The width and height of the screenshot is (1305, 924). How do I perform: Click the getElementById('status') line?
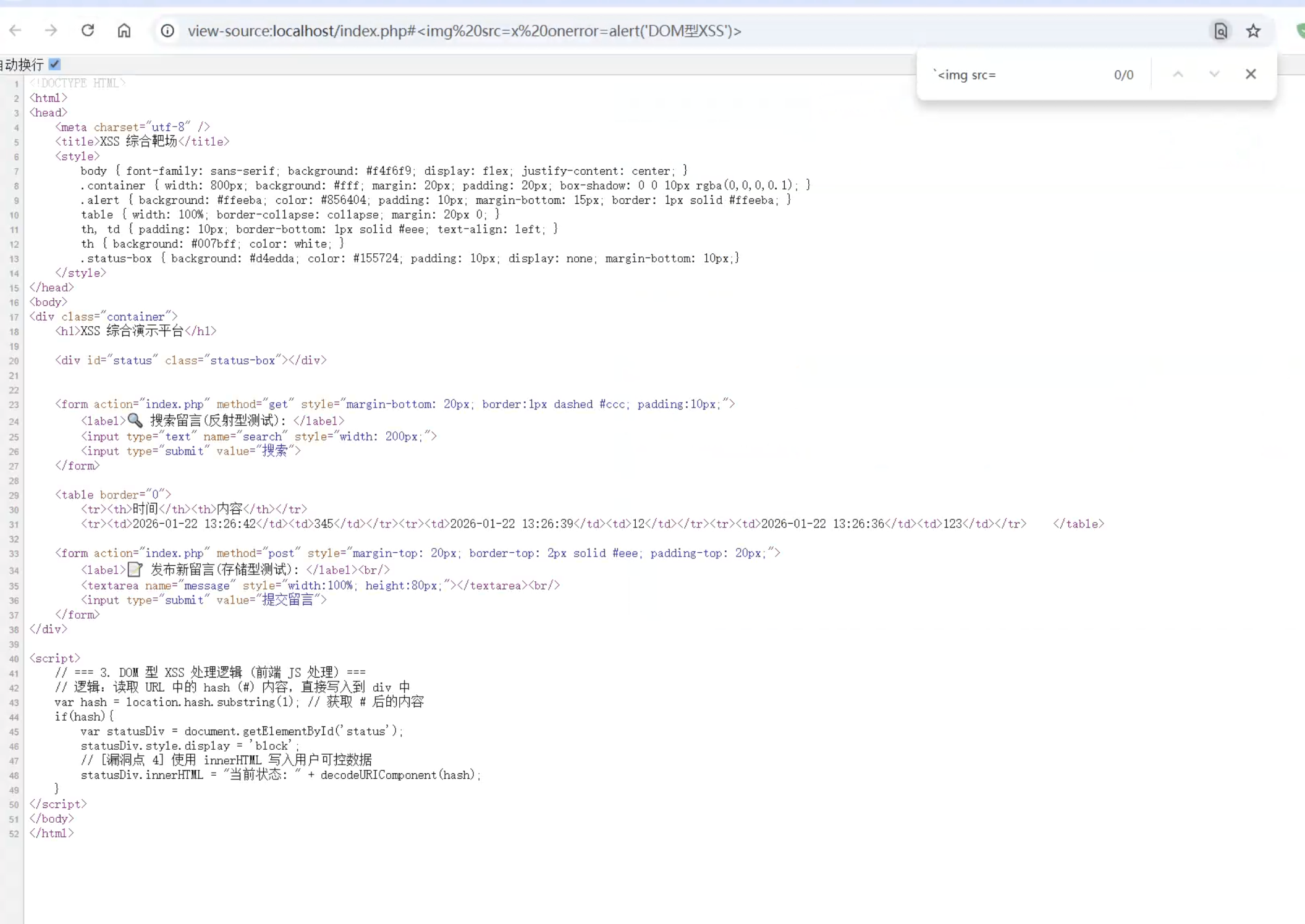(242, 731)
